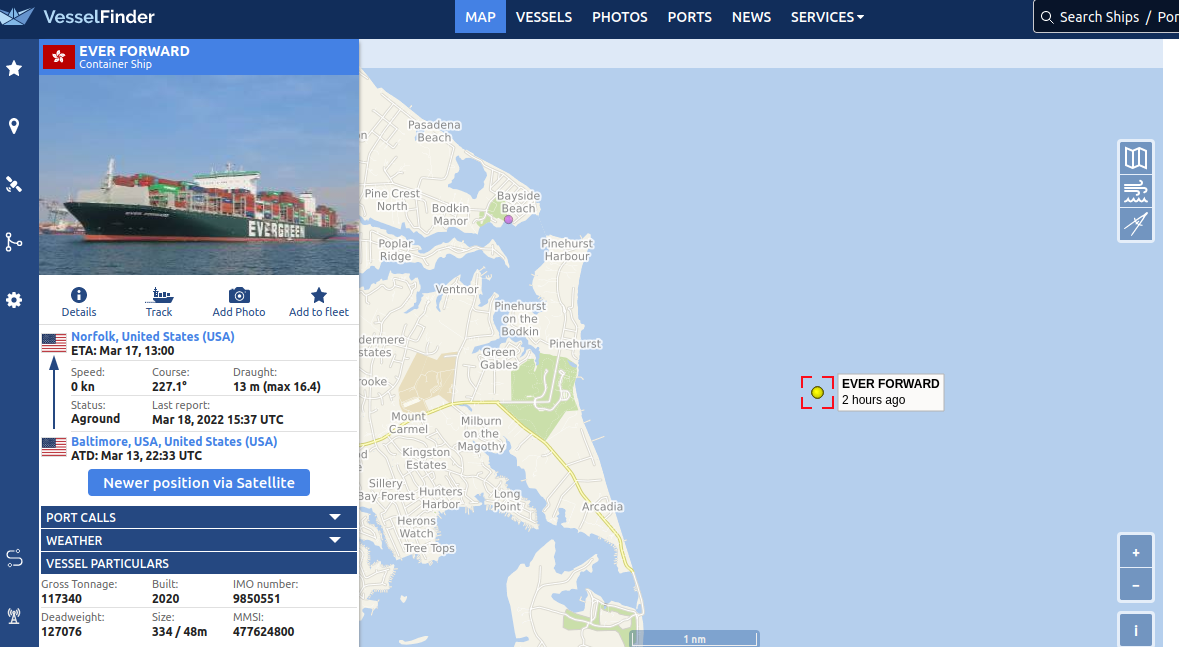Select the distance measuring tool
Screen dimensions: 1179x647
(1135, 224)
